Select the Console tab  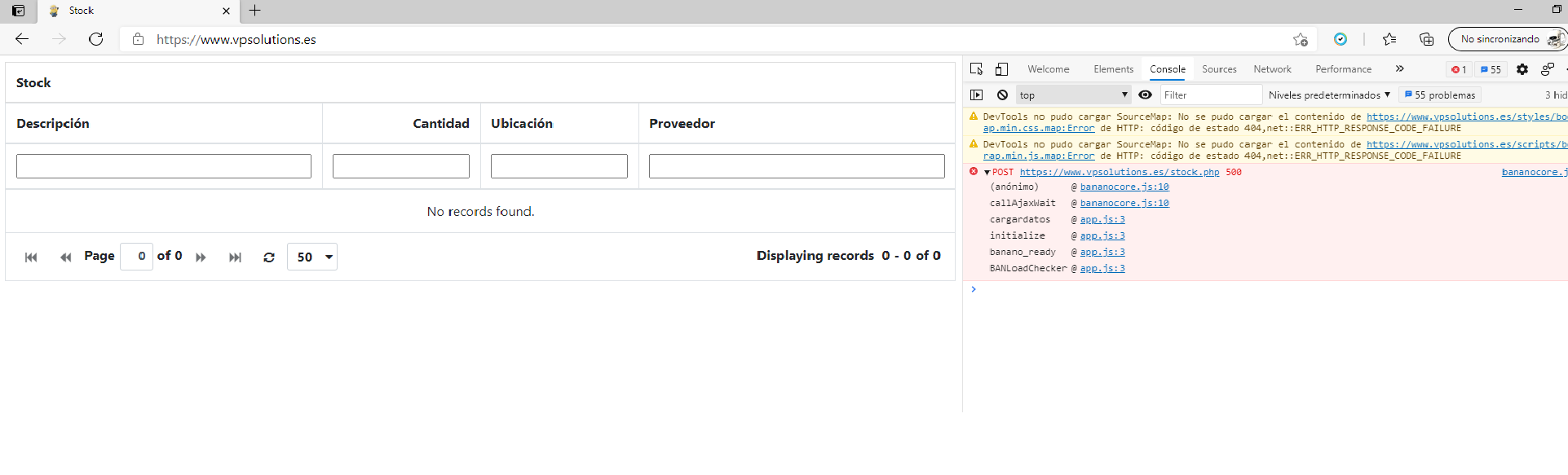pos(1168,69)
